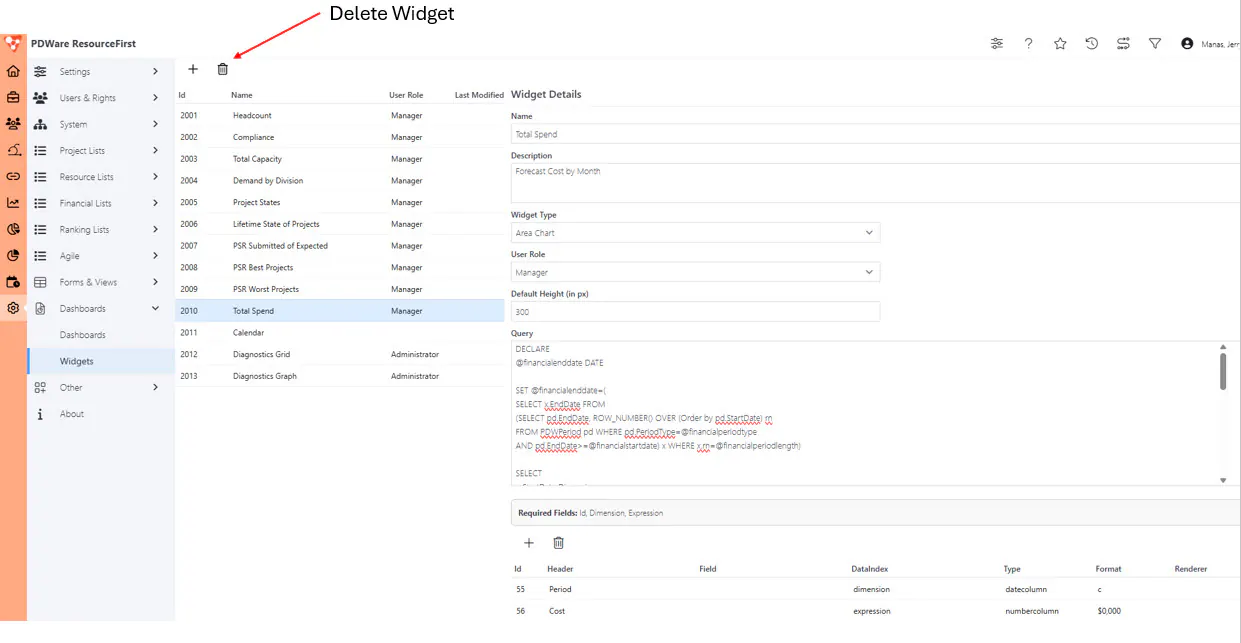Click the Name input field with Total Spend

(876, 134)
